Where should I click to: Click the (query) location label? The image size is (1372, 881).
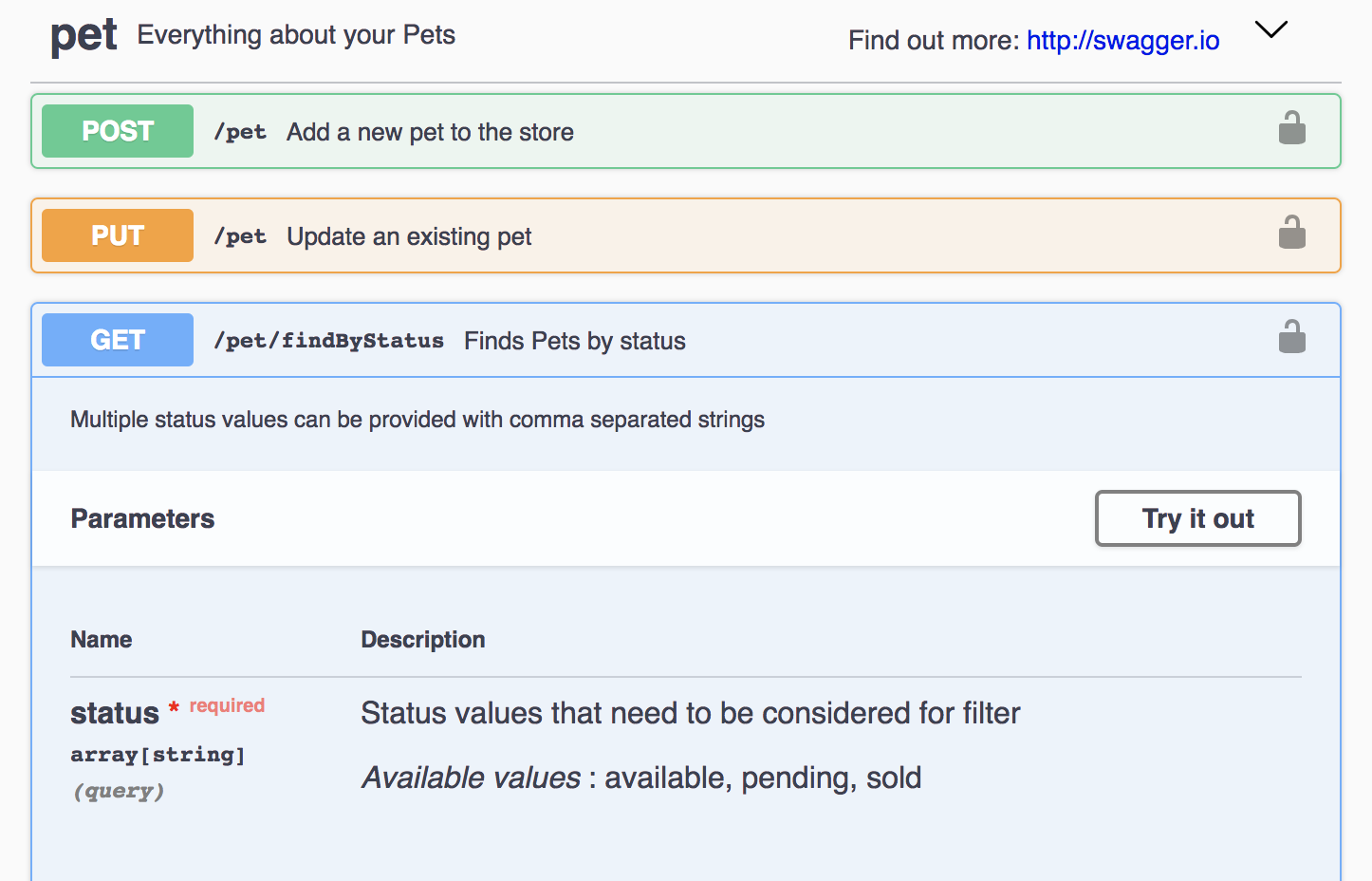click(119, 791)
